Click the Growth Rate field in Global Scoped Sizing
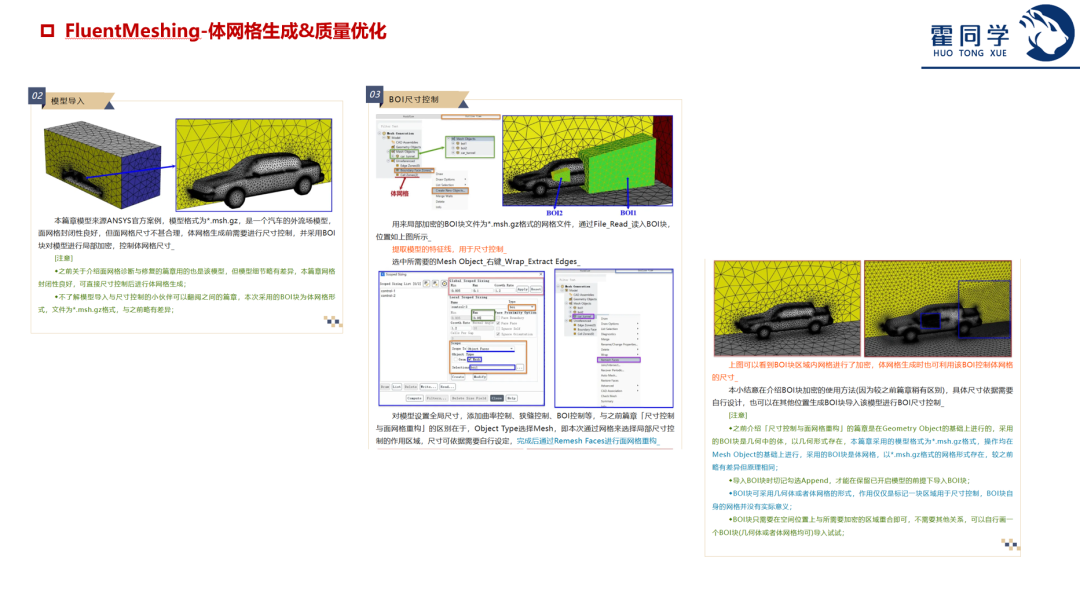 point(504,291)
